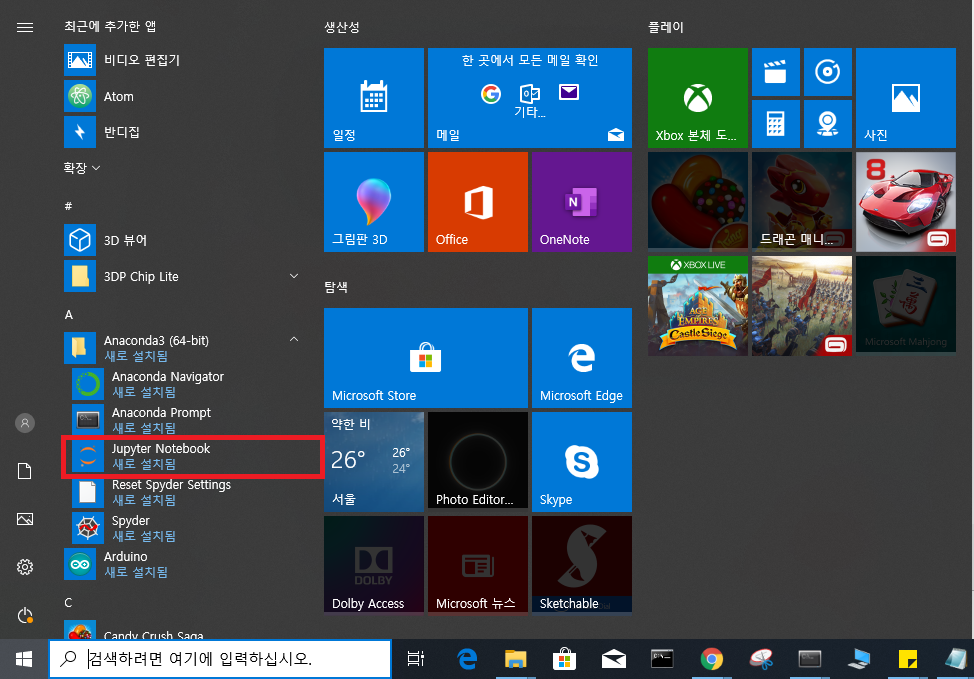
Task: Focus the taskbar search box
Action: coord(221,658)
